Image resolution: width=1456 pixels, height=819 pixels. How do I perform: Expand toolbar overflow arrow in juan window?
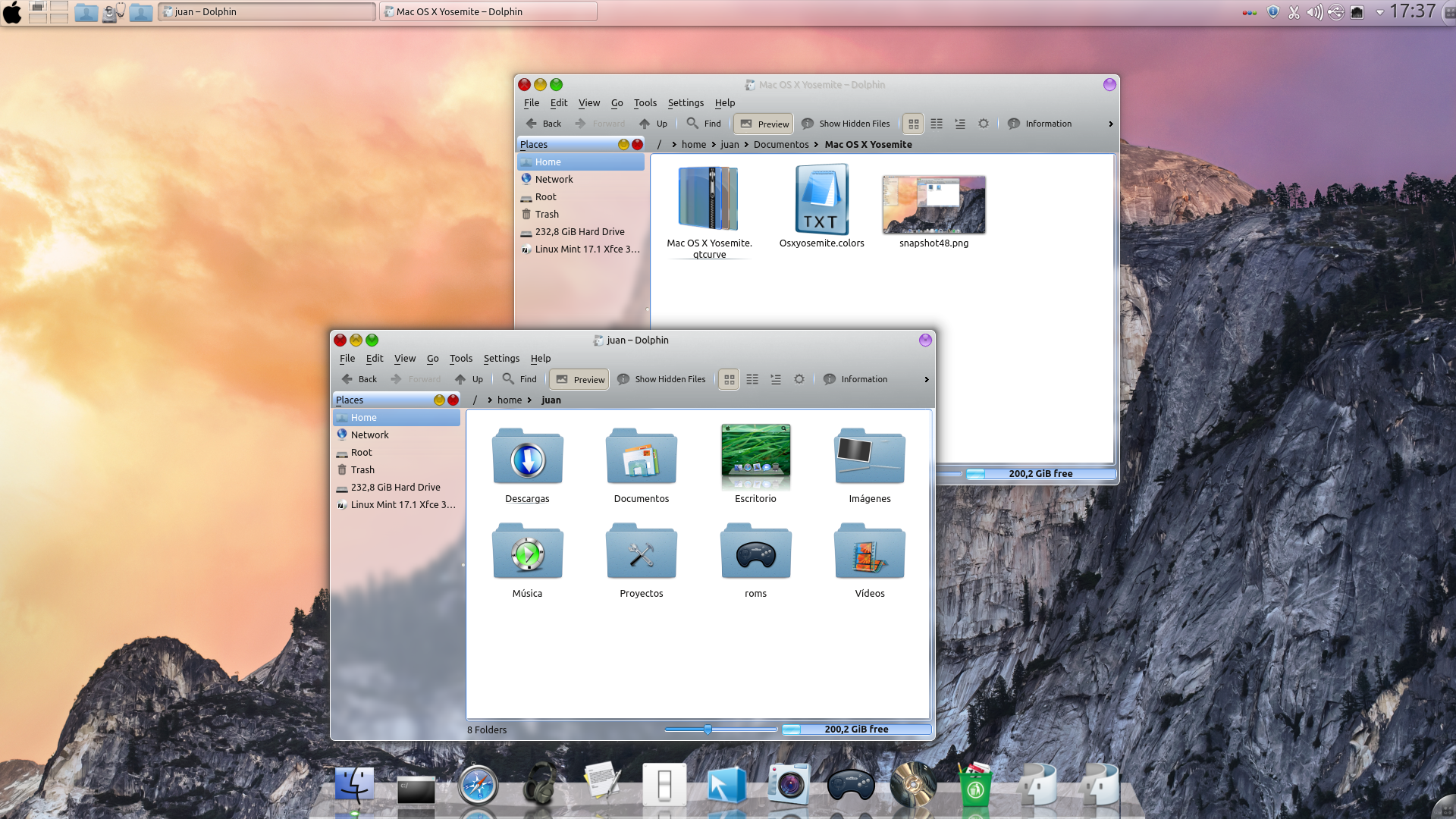pos(927,379)
